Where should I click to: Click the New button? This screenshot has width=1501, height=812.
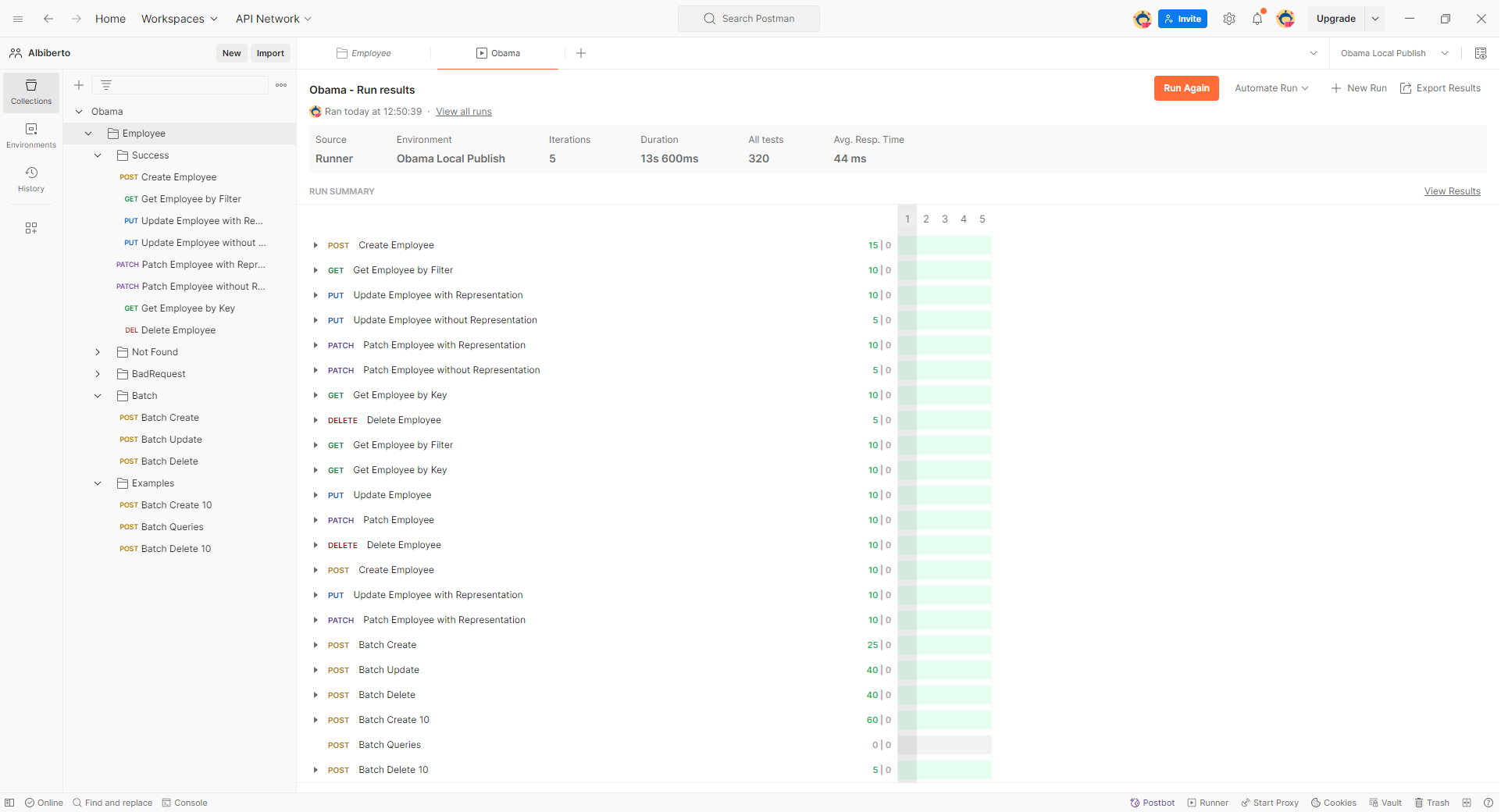(x=232, y=53)
